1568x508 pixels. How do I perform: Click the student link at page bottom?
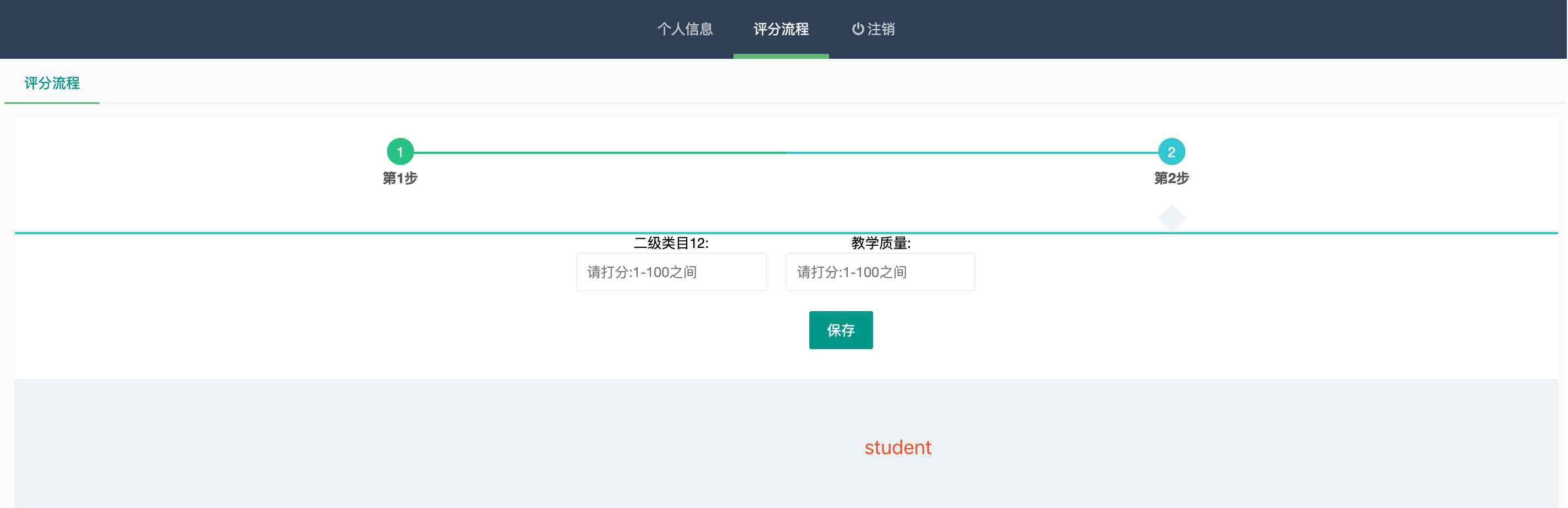898,447
